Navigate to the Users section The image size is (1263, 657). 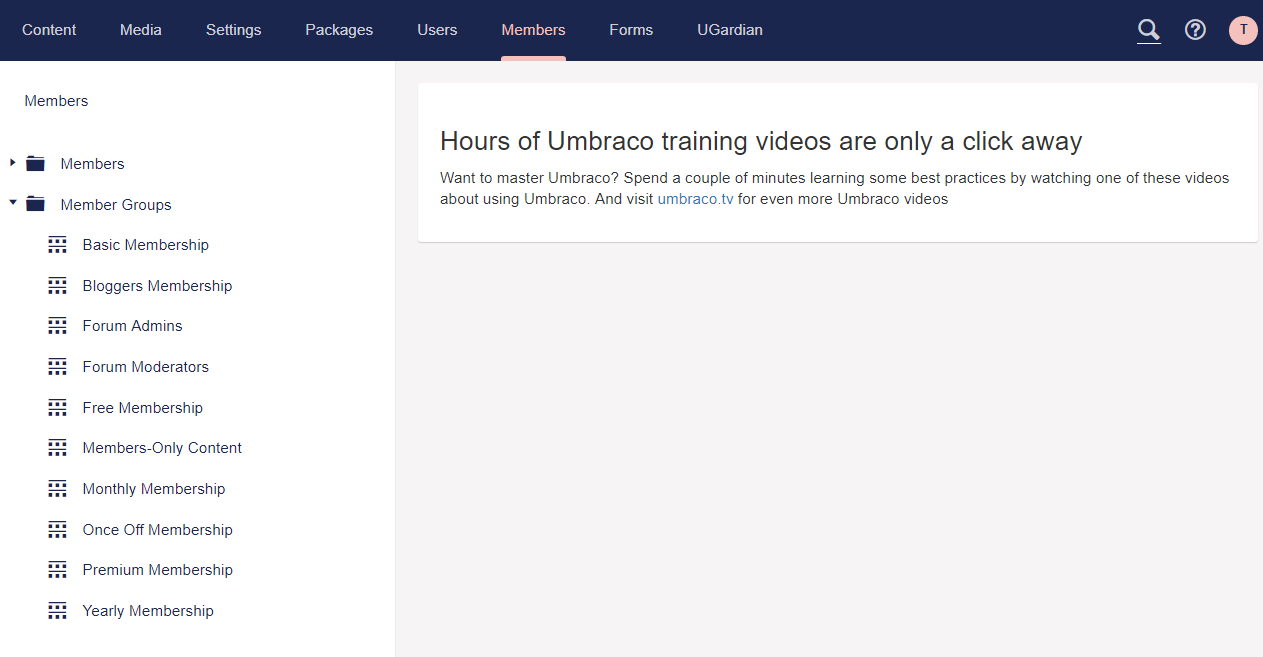coord(437,30)
